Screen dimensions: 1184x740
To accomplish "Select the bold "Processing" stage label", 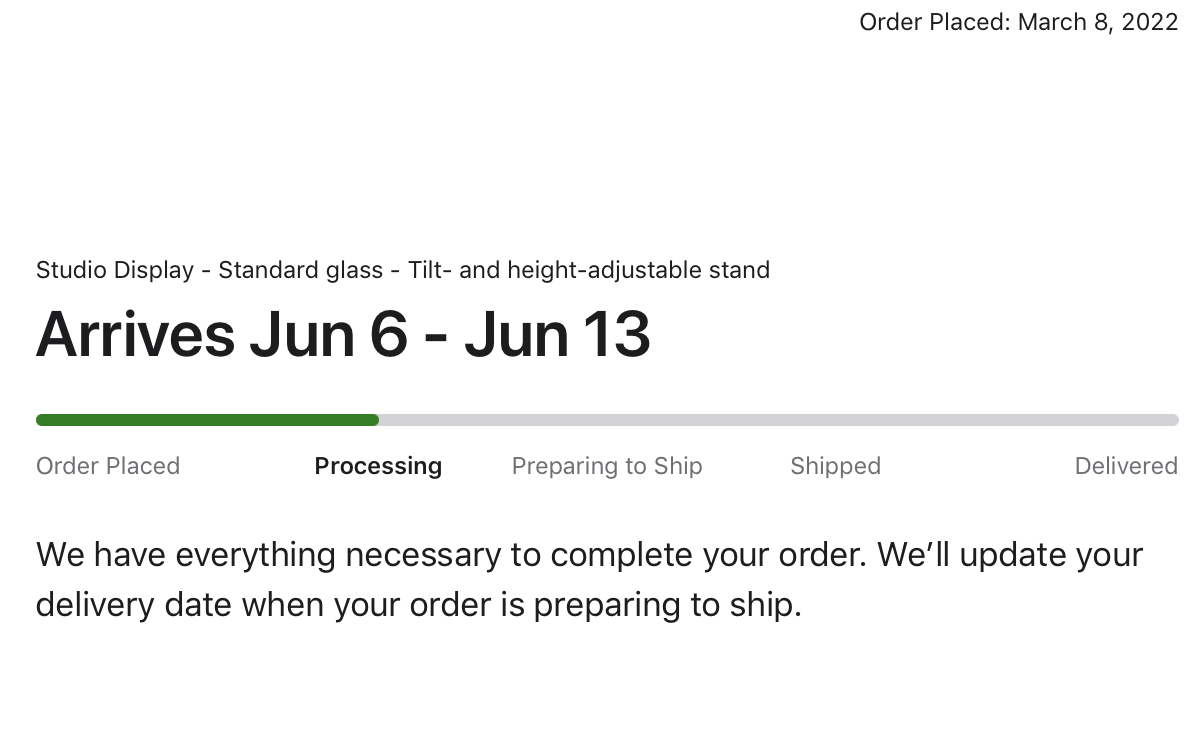I will pos(378,466).
